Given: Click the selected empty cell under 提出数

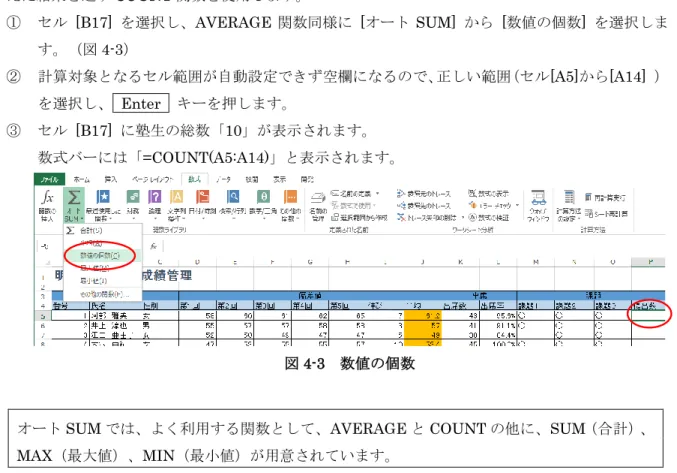Looking at the screenshot, I should click(x=649, y=315).
